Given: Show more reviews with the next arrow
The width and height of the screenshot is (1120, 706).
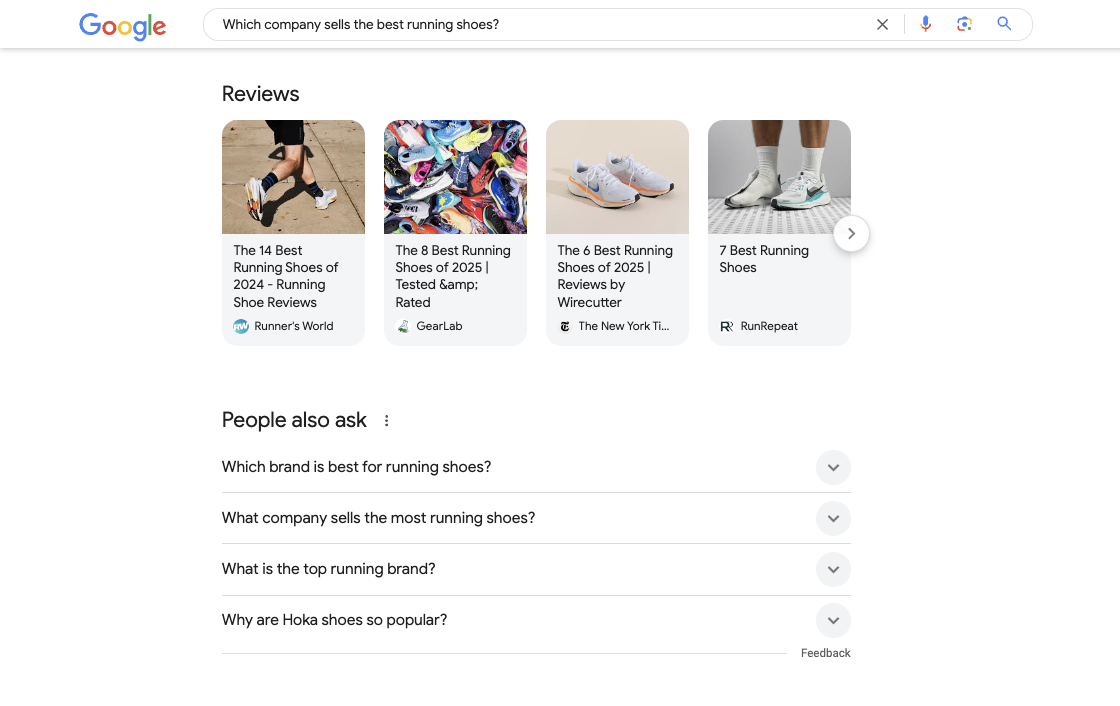Looking at the screenshot, I should pyautogui.click(x=851, y=233).
